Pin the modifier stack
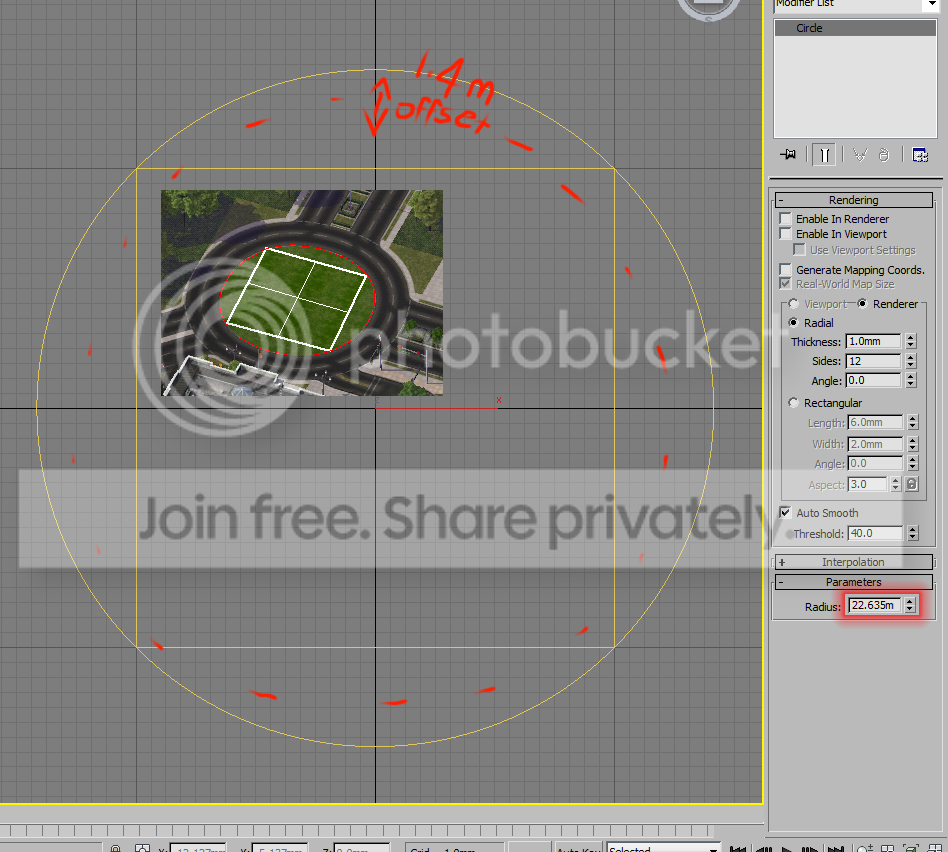This screenshot has height=852, width=948. point(788,155)
